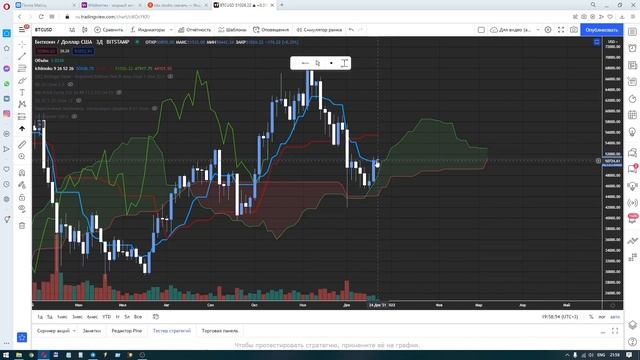
Task: Maximize the bottom panel
Action: coord(615,331)
